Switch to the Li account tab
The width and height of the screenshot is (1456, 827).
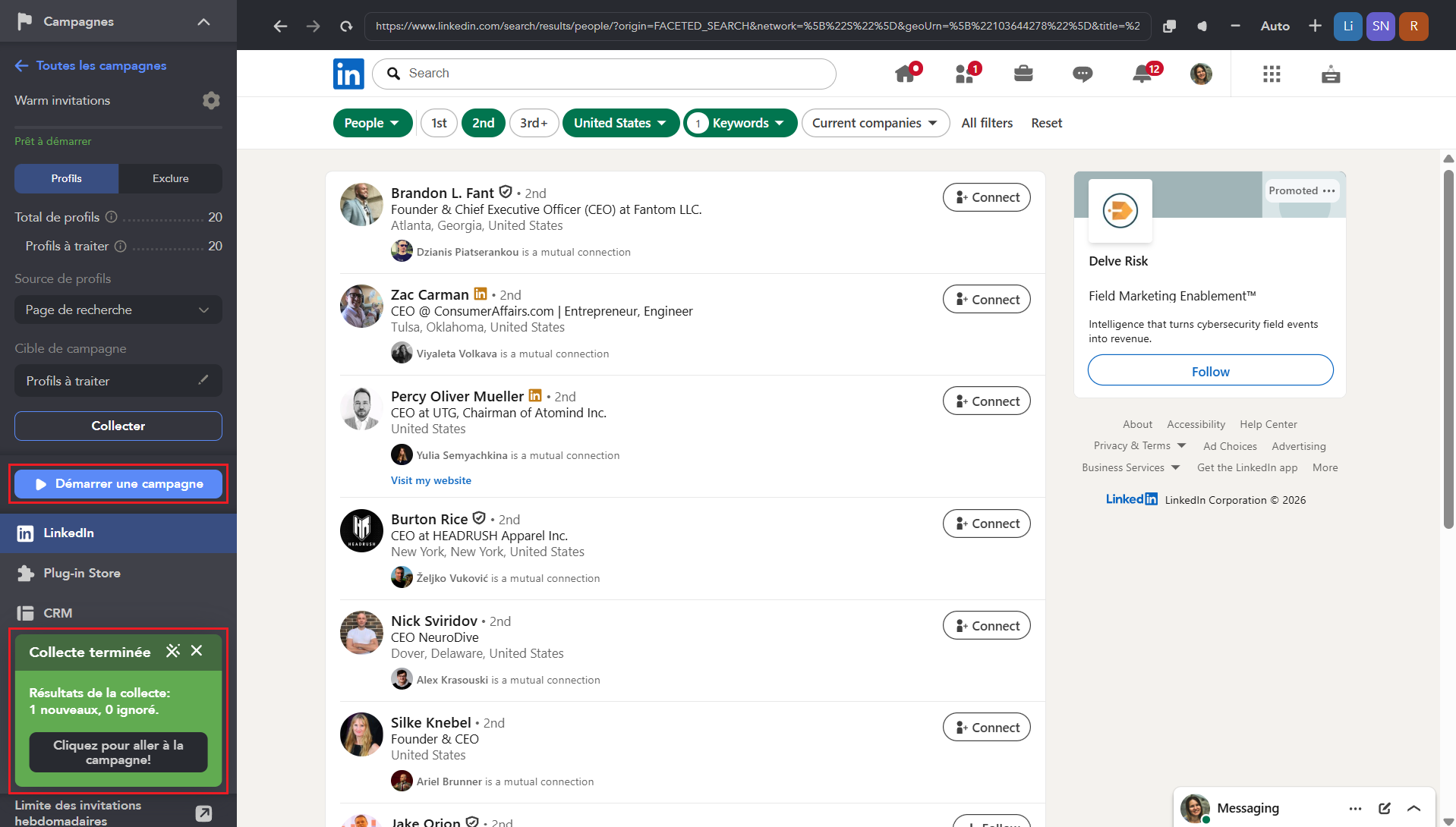1347,26
